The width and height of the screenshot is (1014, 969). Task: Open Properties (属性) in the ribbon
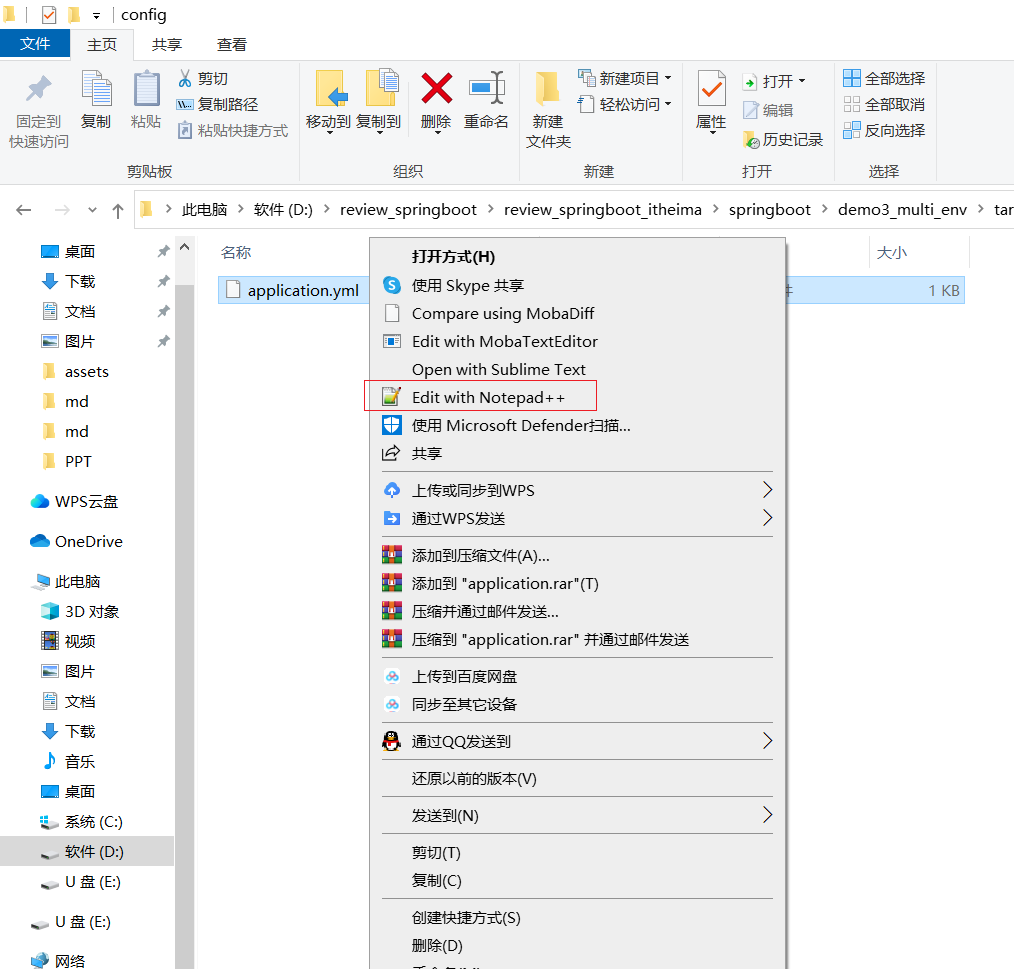(x=711, y=100)
